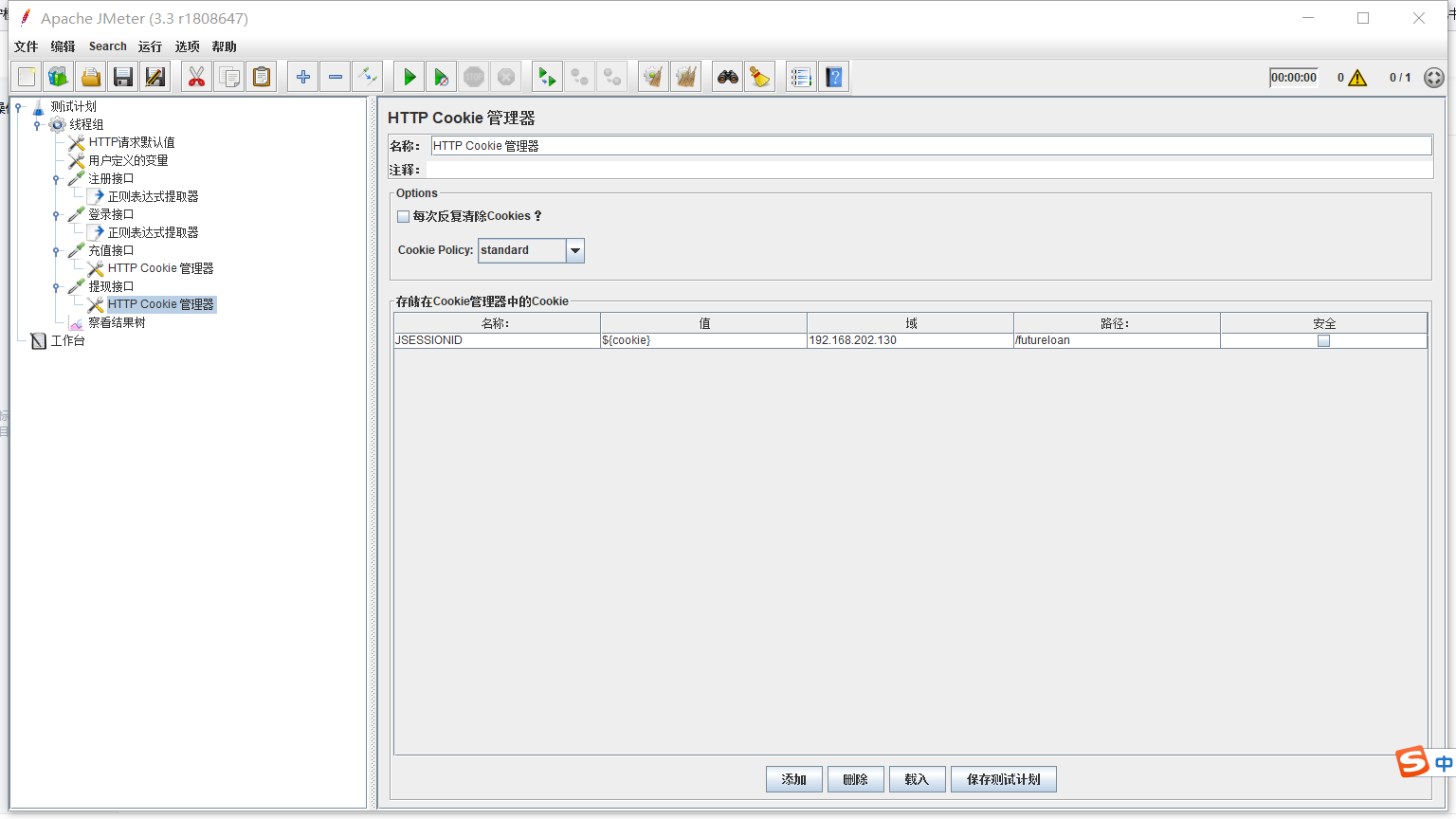1456x819 pixels.
Task: Open the Cookie Policy dropdown
Action: click(575, 250)
